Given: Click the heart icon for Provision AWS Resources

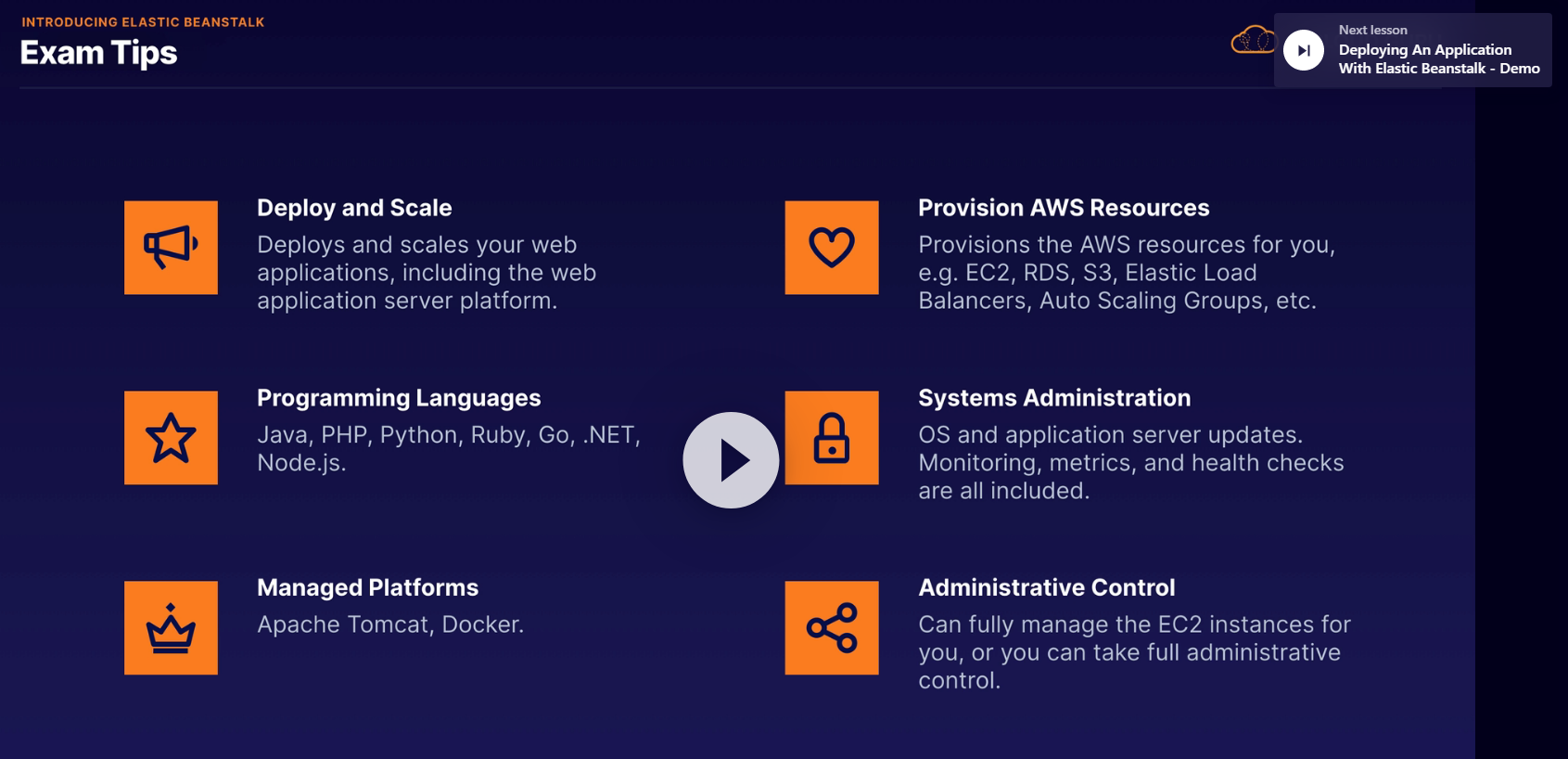Looking at the screenshot, I should click(831, 248).
